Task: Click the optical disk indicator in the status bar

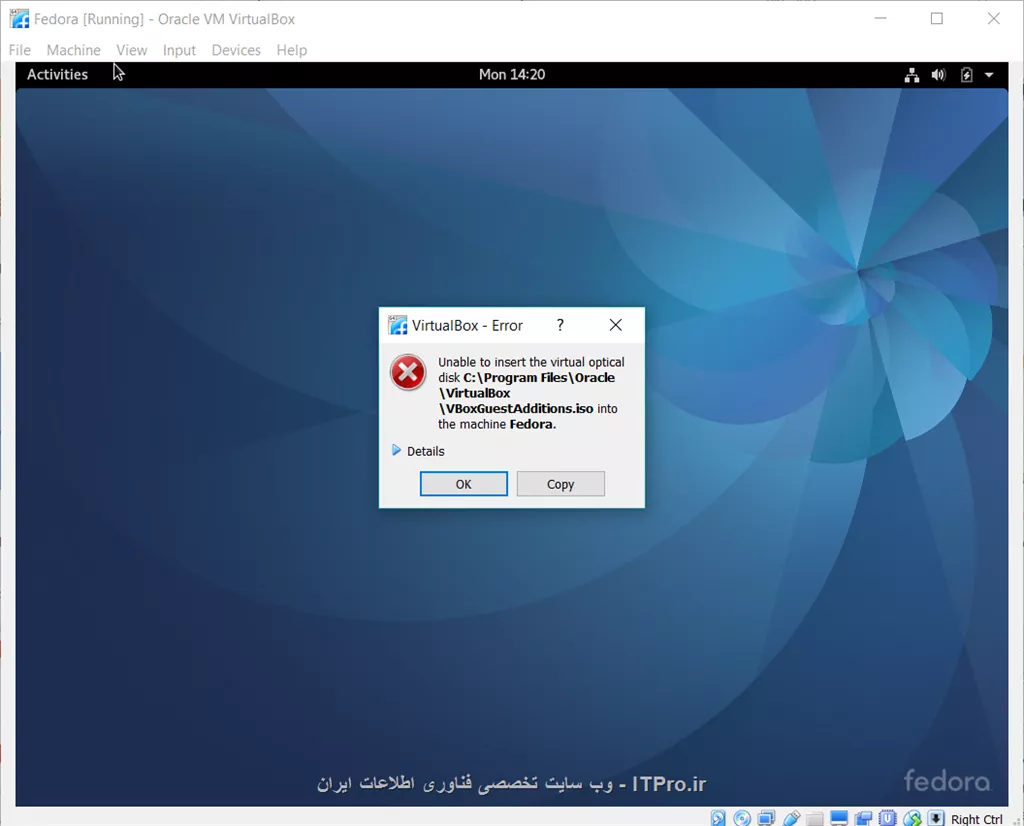Action: [x=742, y=818]
